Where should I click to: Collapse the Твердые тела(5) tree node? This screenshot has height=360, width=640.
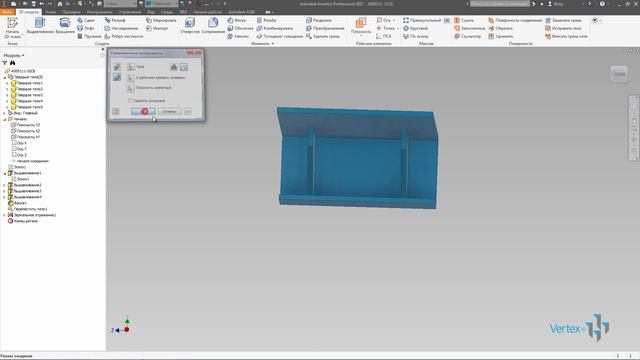[x=5, y=77]
